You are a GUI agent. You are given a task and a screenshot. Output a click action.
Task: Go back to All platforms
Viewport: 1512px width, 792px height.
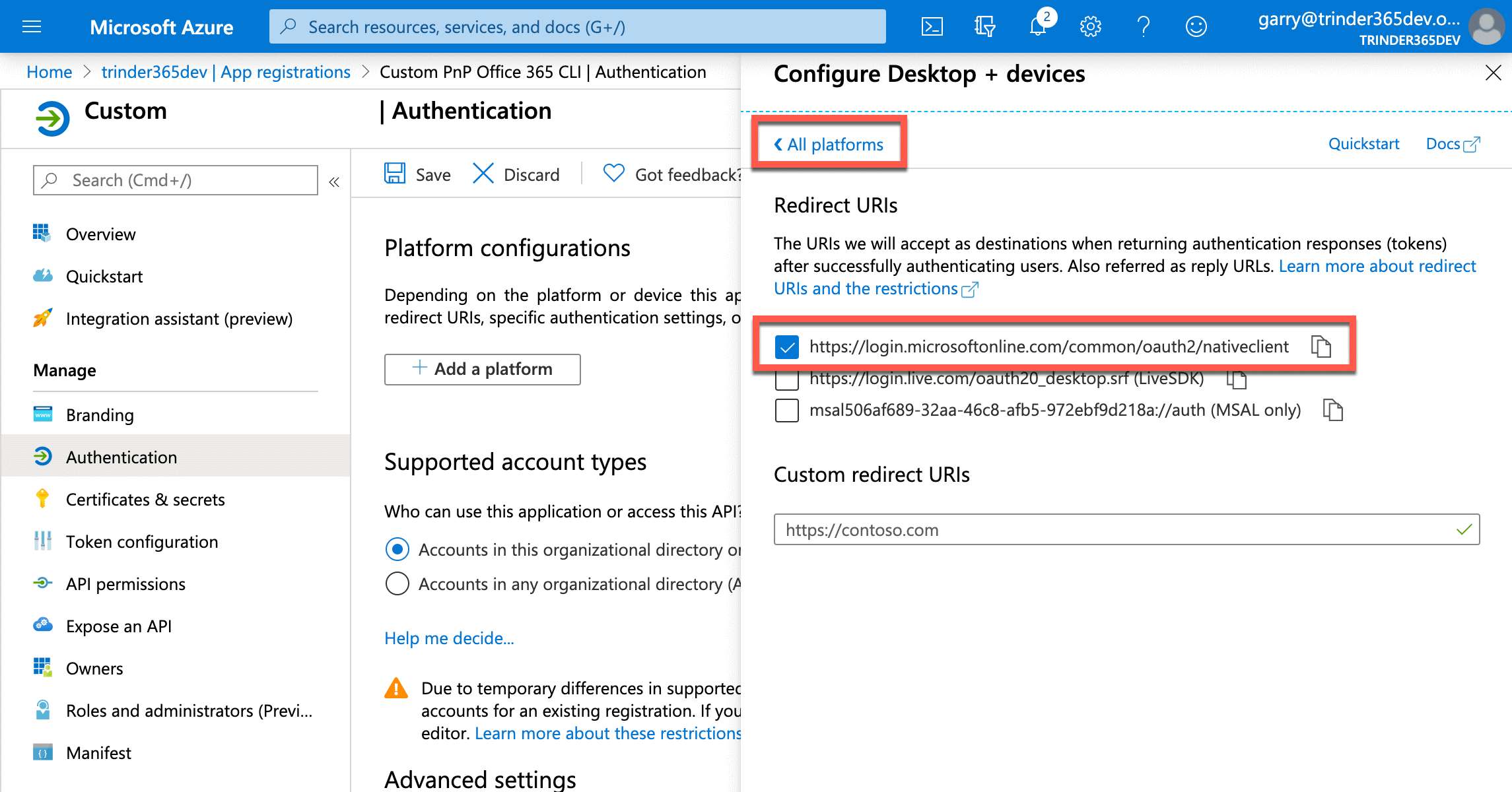point(829,144)
